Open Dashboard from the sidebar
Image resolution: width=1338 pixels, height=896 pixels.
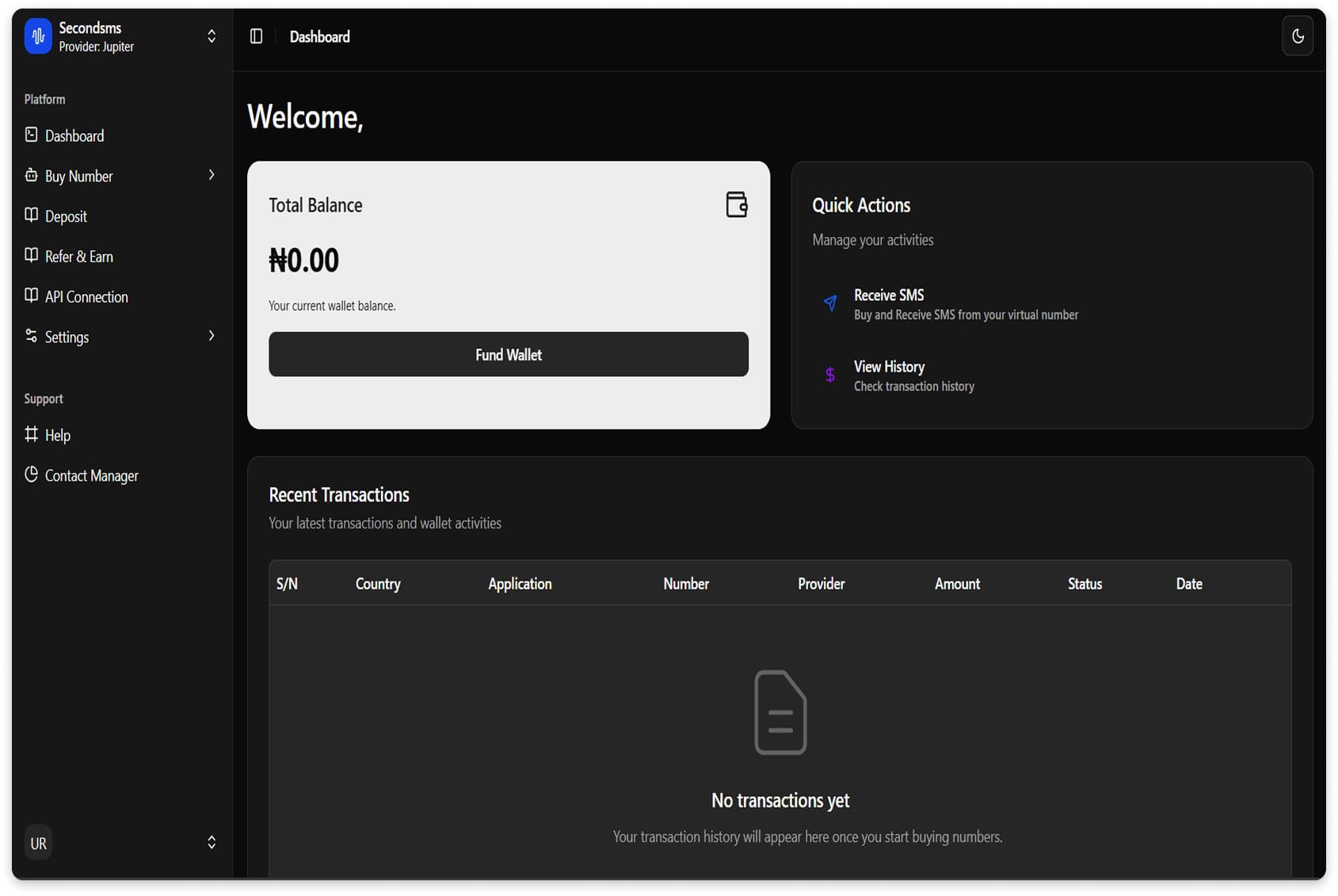pos(74,135)
